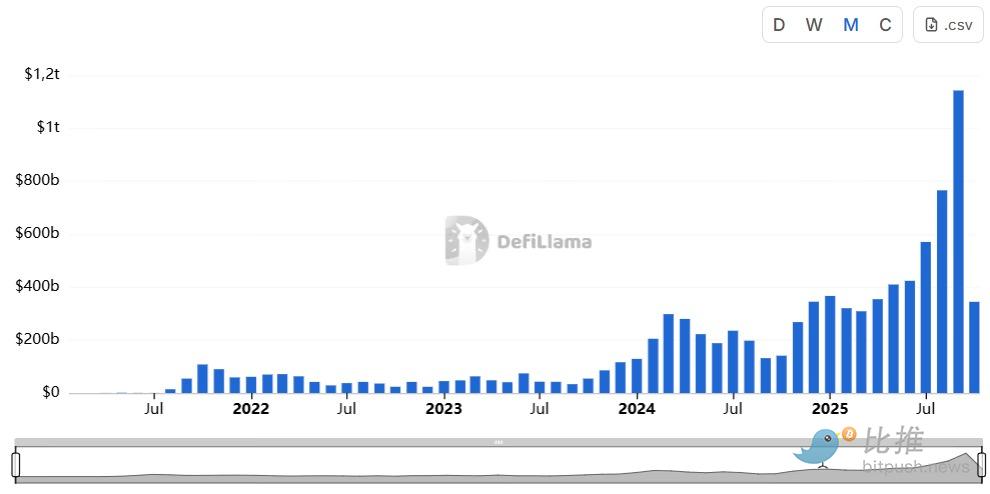Screen dimensions: 990x494
Task: Click the 2023 x-axis label
Action: point(443,408)
